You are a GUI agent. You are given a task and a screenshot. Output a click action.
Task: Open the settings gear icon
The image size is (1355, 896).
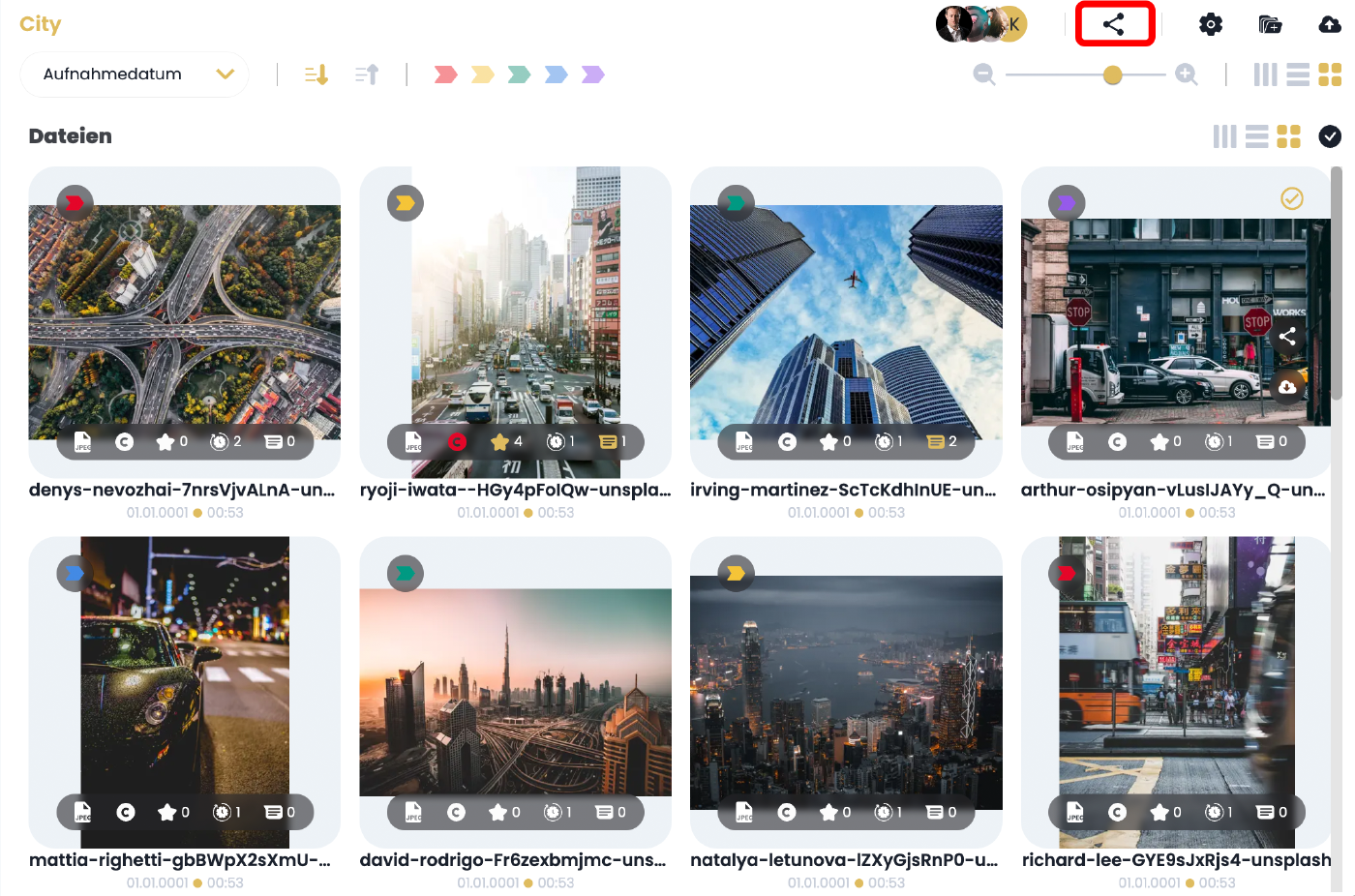(x=1210, y=24)
